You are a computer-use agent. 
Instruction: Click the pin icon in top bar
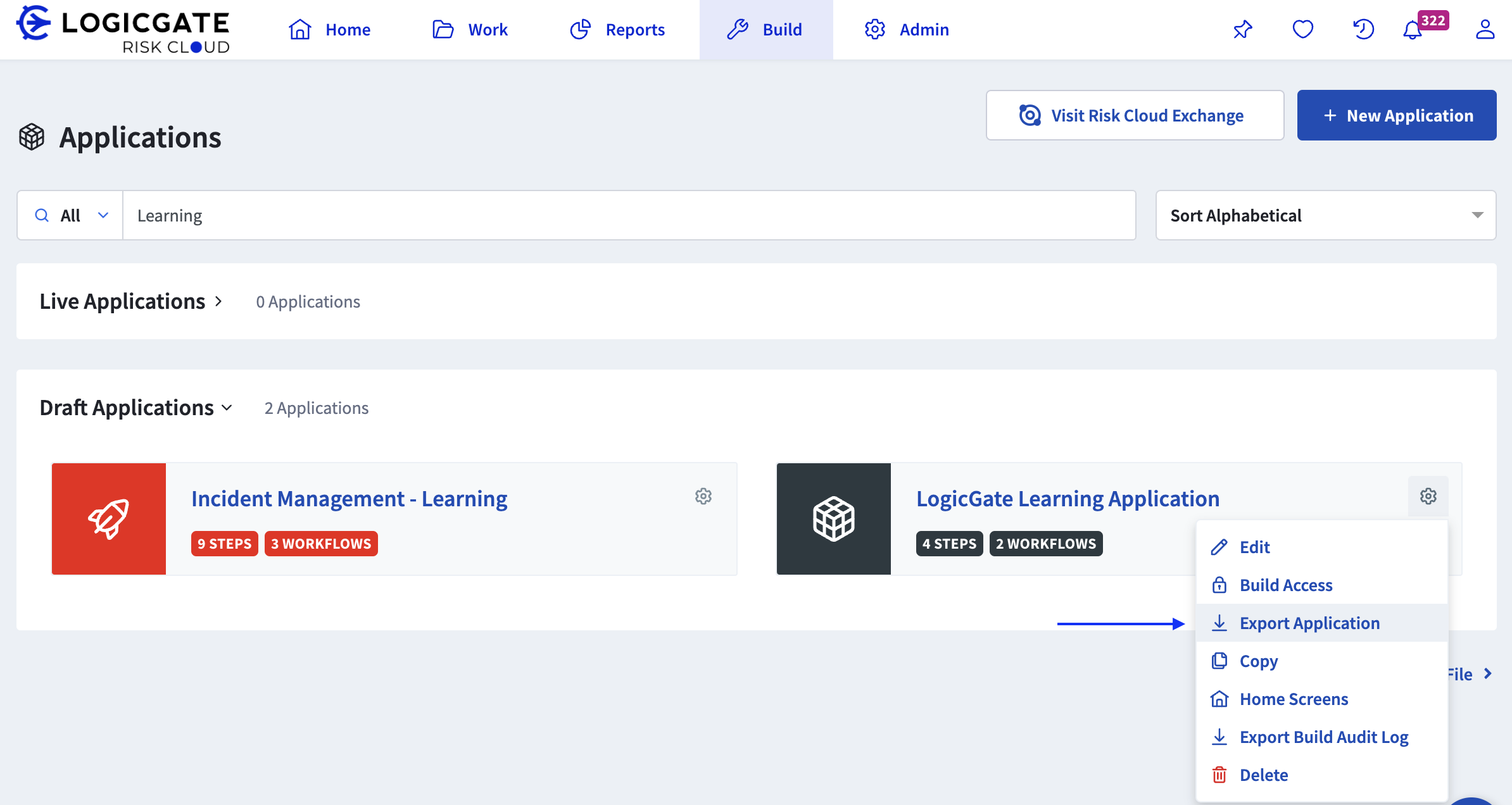(x=1242, y=30)
